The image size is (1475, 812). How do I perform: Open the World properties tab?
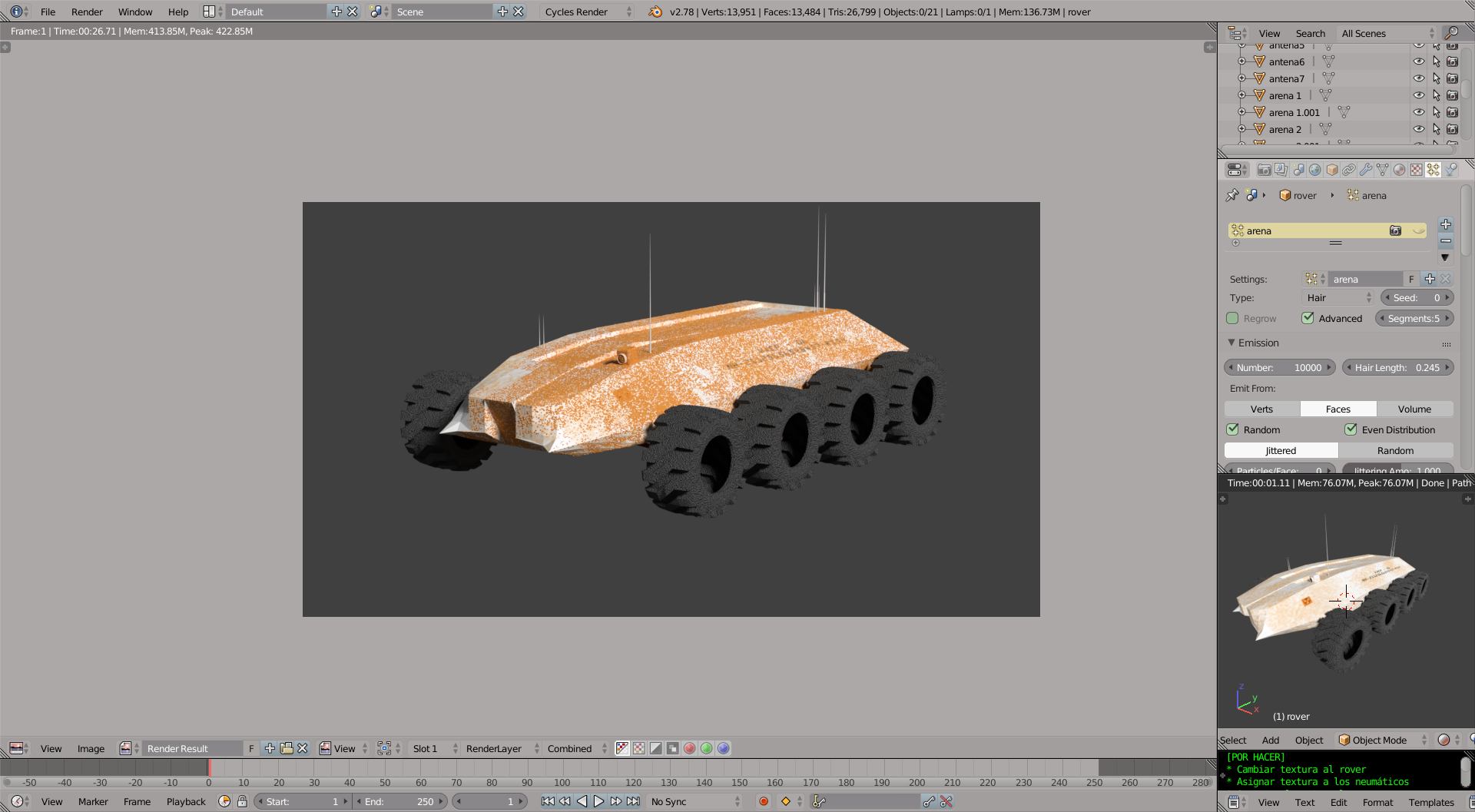point(1315,170)
